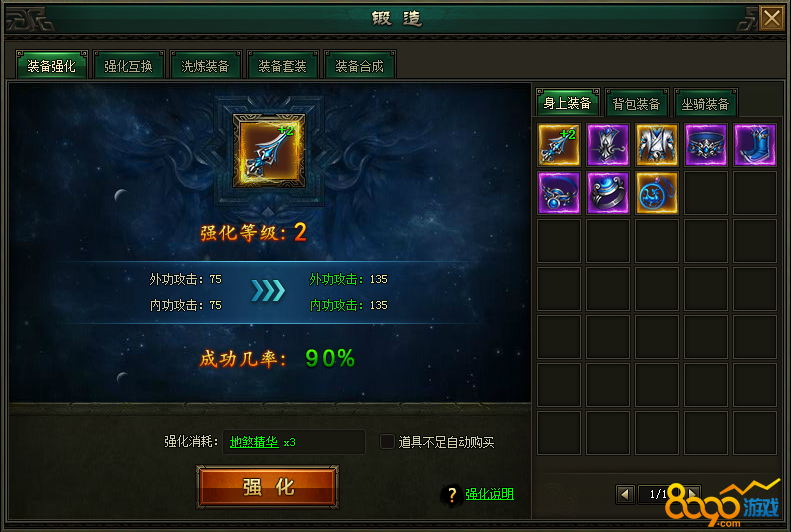Viewport: 791px width, 532px height.
Task: Select the necklace equipment icon
Action: click(x=559, y=193)
